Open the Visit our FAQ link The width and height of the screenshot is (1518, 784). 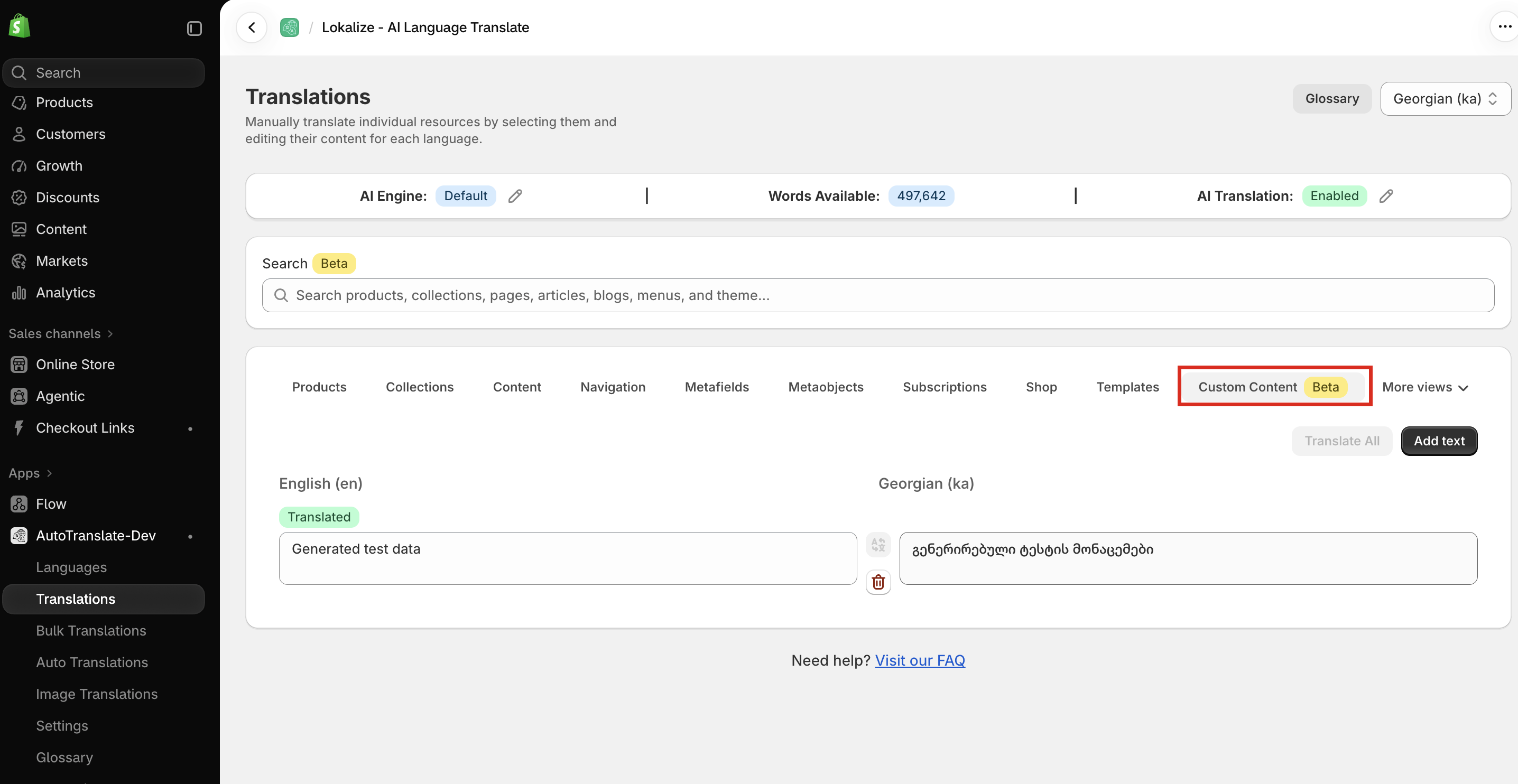point(919,661)
